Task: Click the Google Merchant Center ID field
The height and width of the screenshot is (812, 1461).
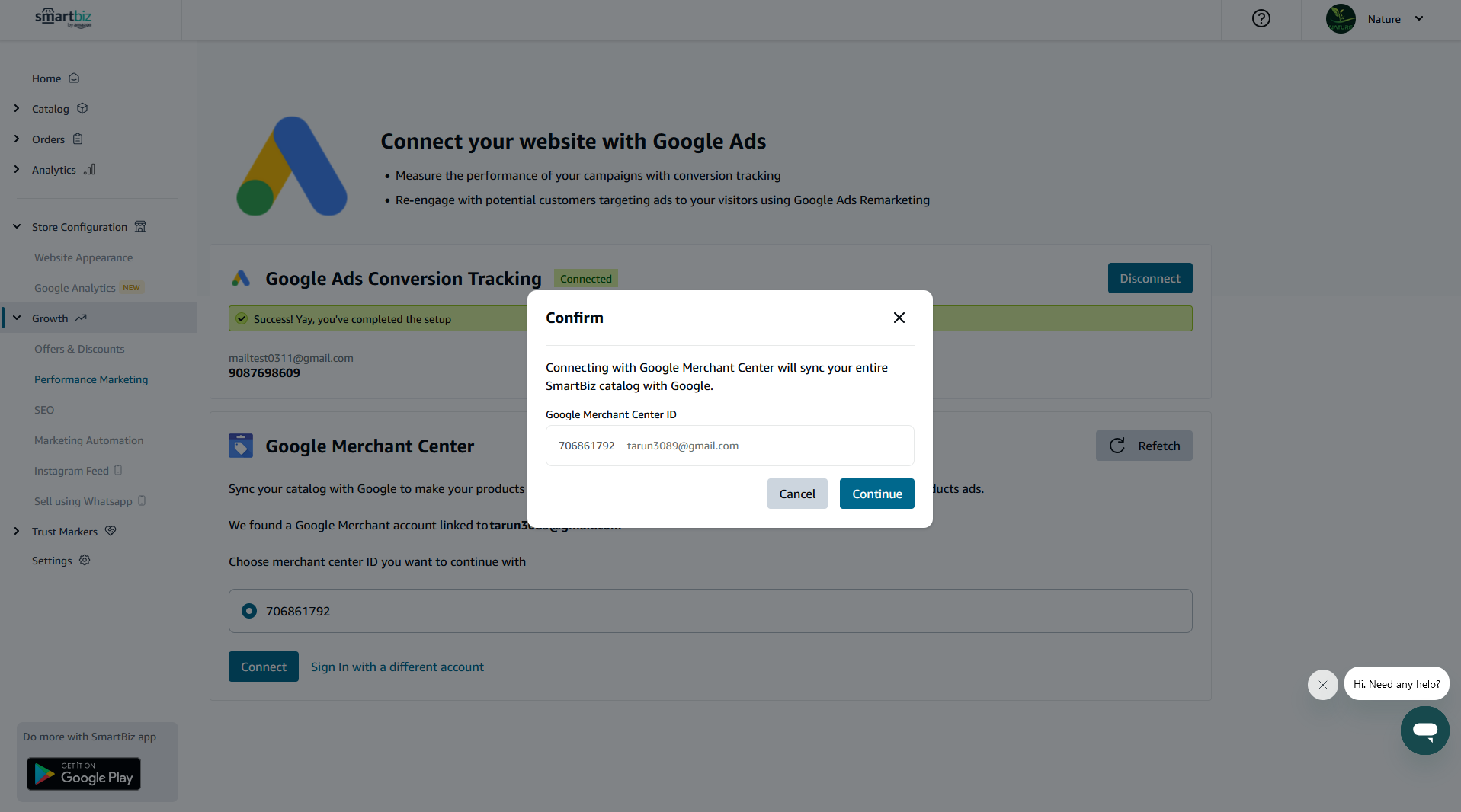Action: click(x=730, y=446)
